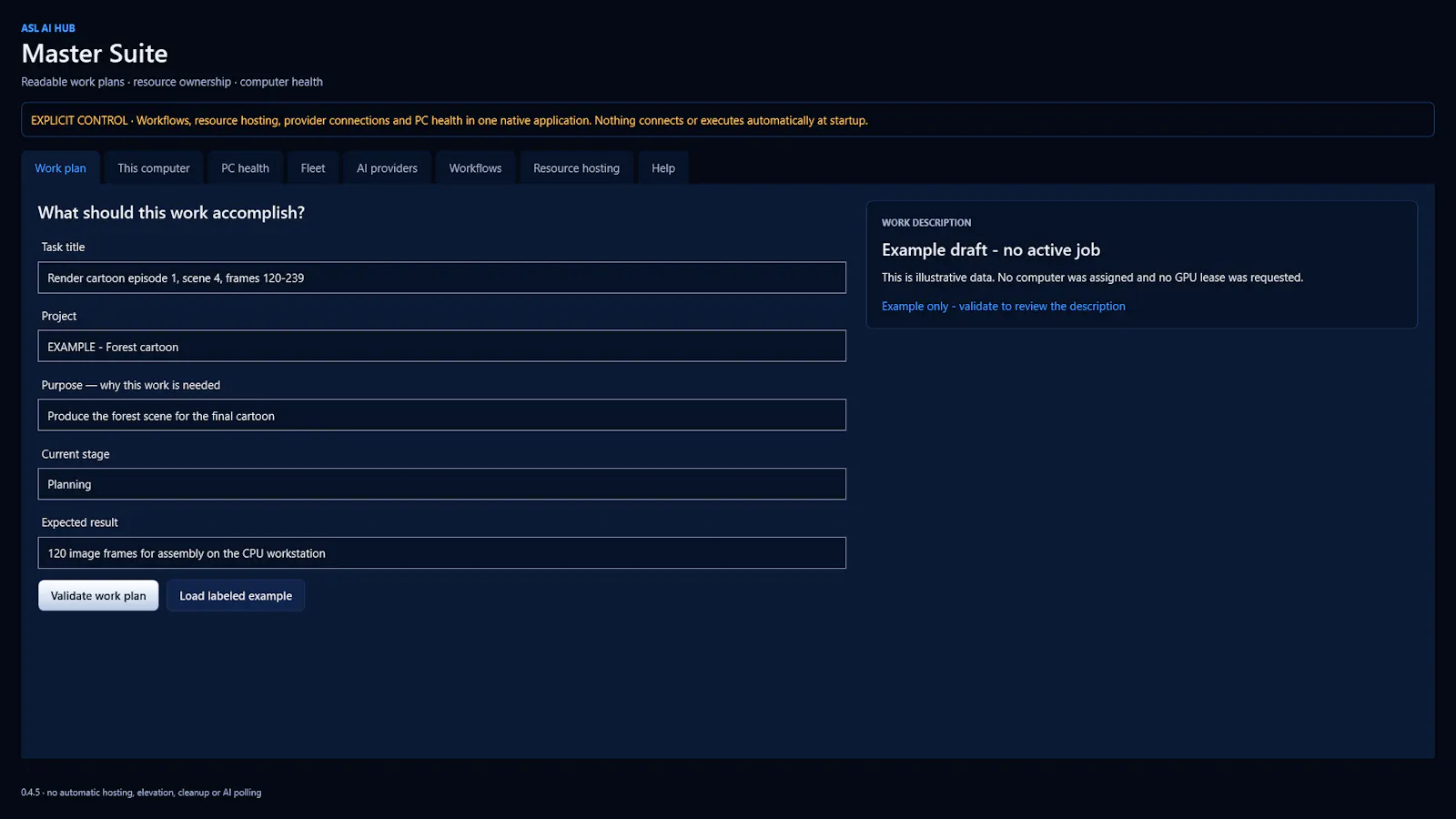
Task: Click the 'Readable work plans' subtitle
Action: 172,82
